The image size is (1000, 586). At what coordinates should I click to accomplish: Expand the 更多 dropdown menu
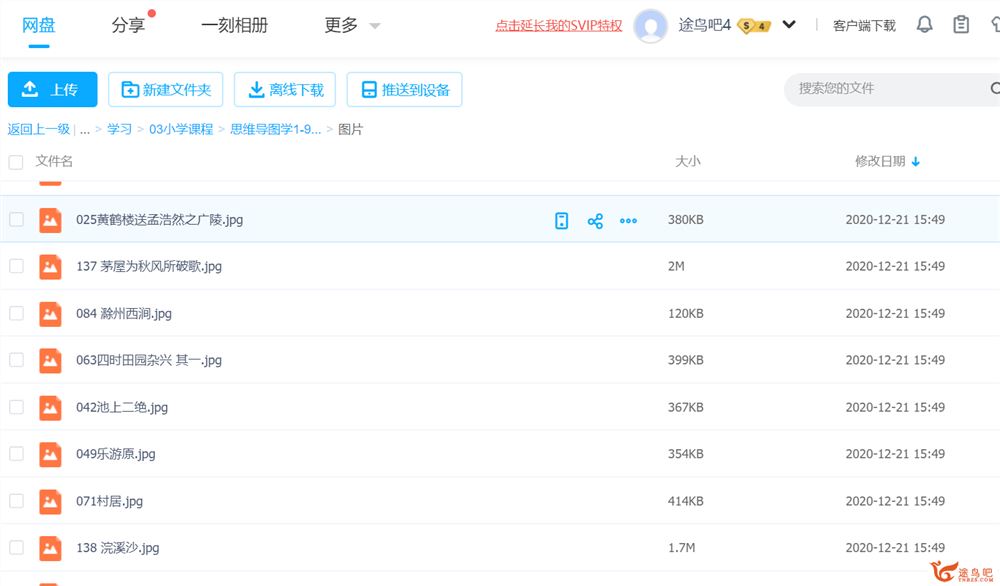click(x=352, y=26)
